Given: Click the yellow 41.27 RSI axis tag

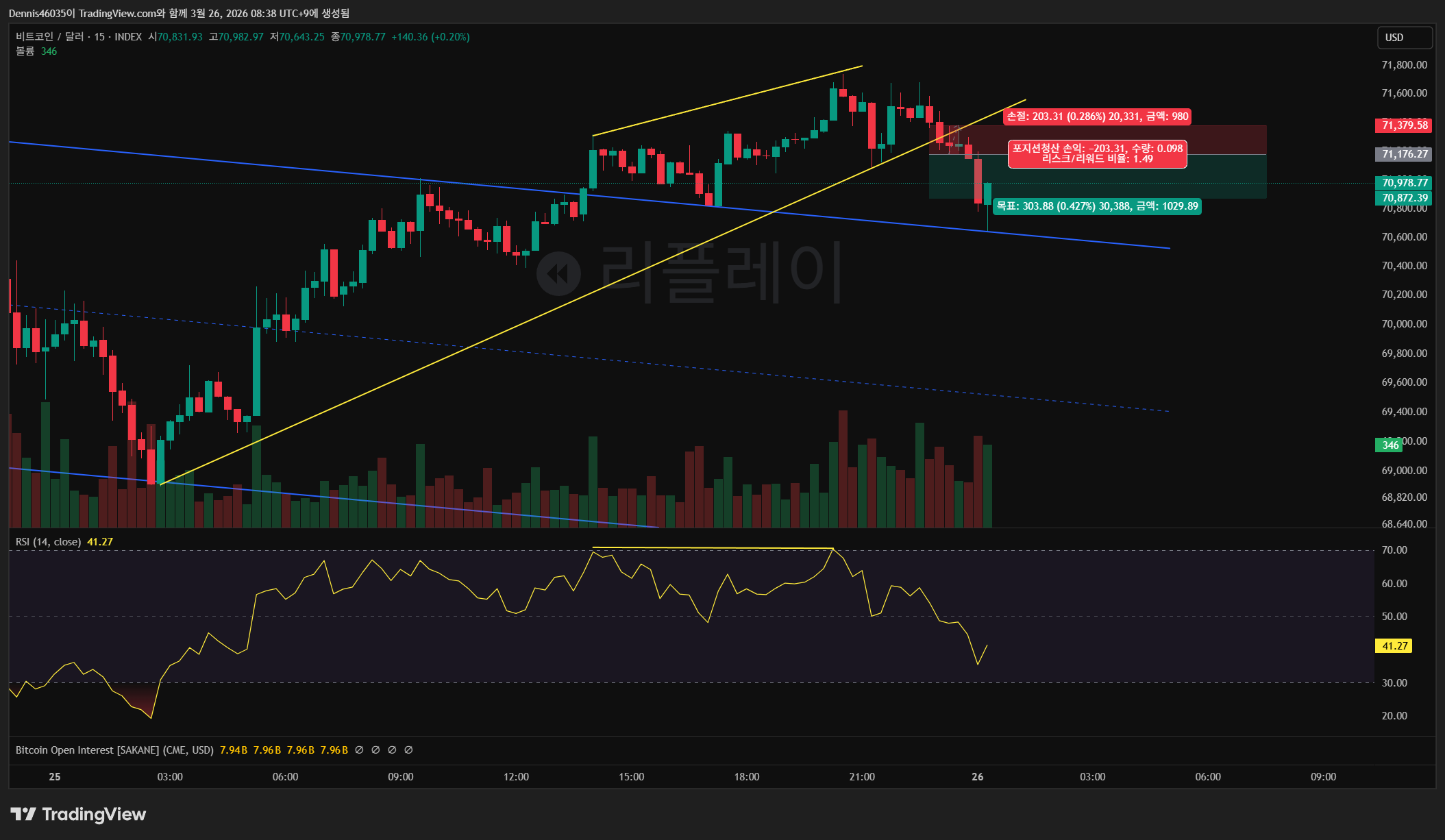Looking at the screenshot, I should [1394, 646].
